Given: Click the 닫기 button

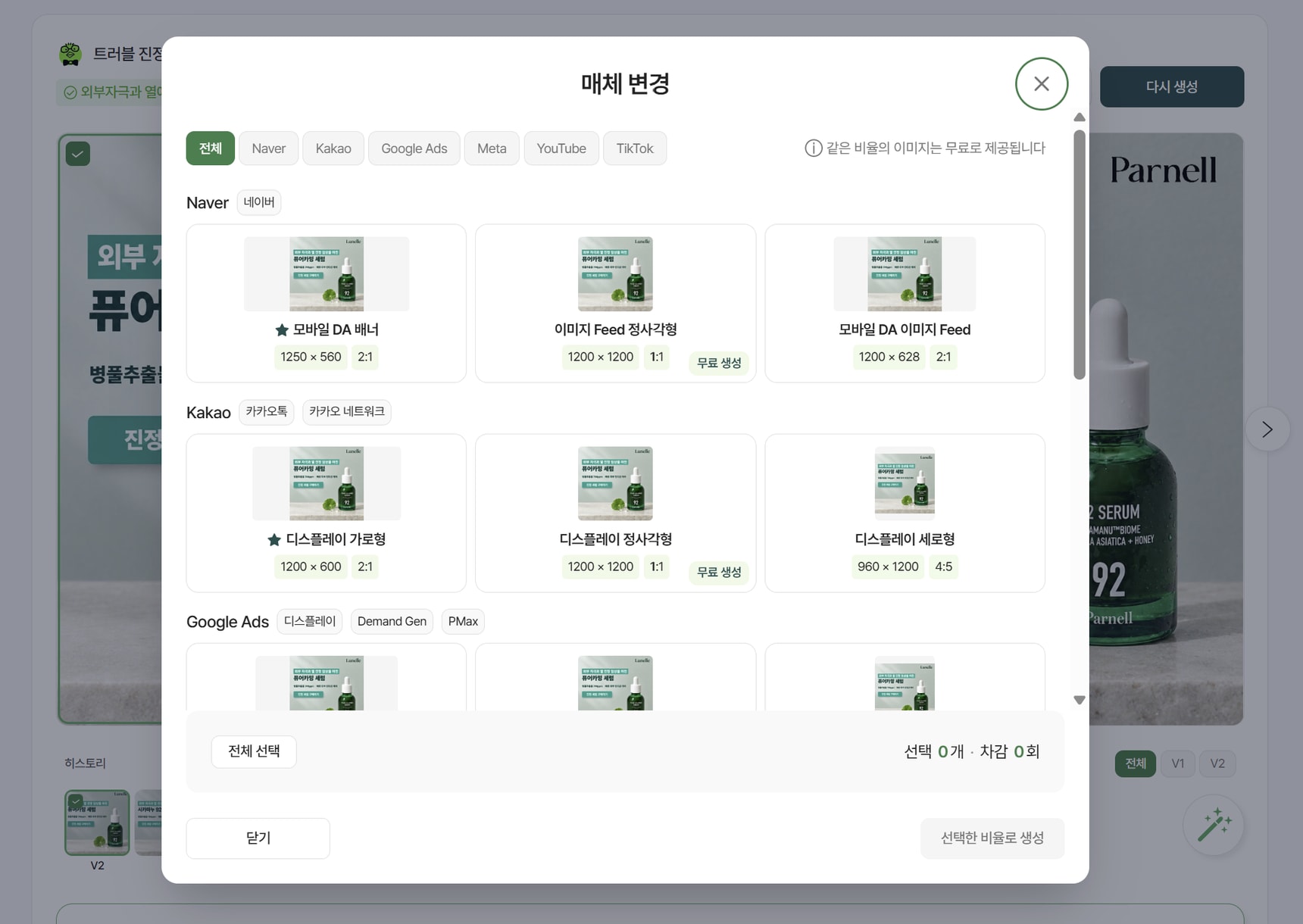Looking at the screenshot, I should coord(258,838).
